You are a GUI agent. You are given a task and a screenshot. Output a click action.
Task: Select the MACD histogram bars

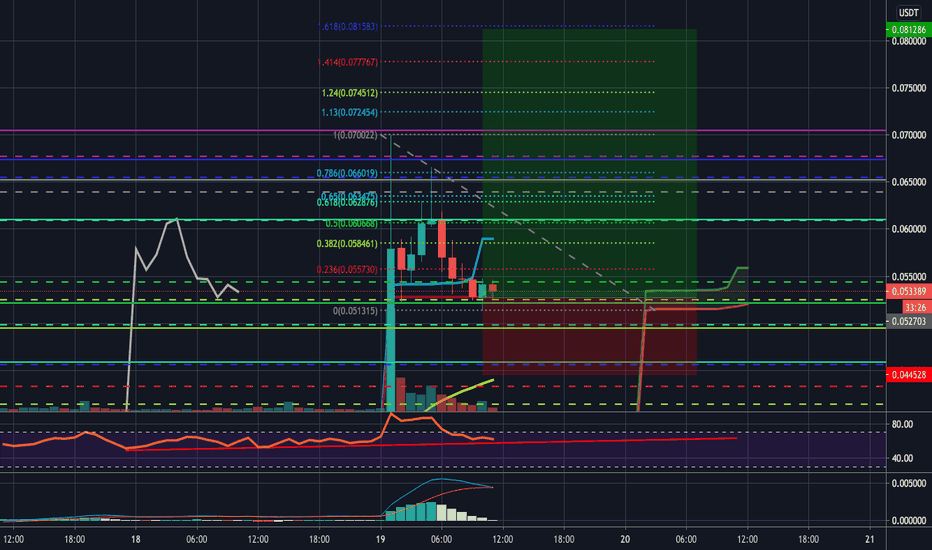[440, 512]
